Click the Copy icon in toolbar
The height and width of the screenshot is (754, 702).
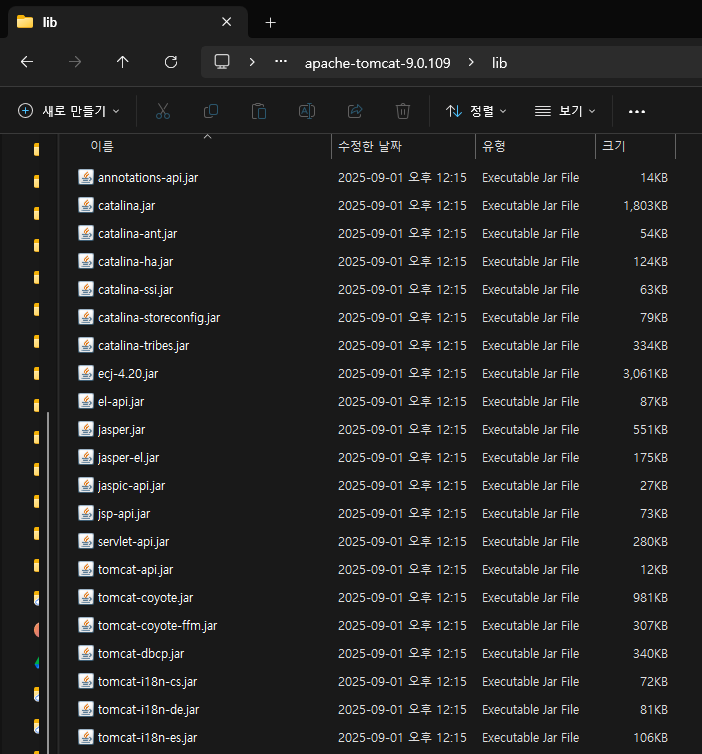(211, 111)
